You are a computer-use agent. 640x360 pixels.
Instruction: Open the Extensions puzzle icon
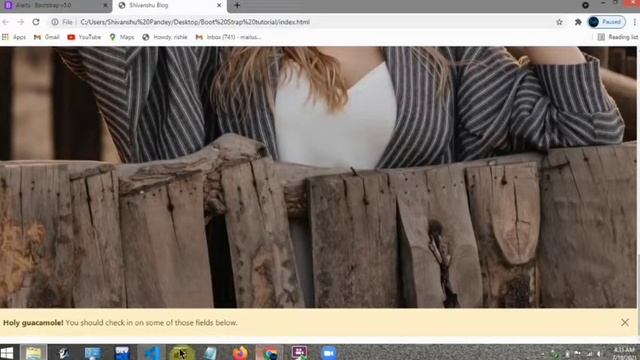point(578,22)
